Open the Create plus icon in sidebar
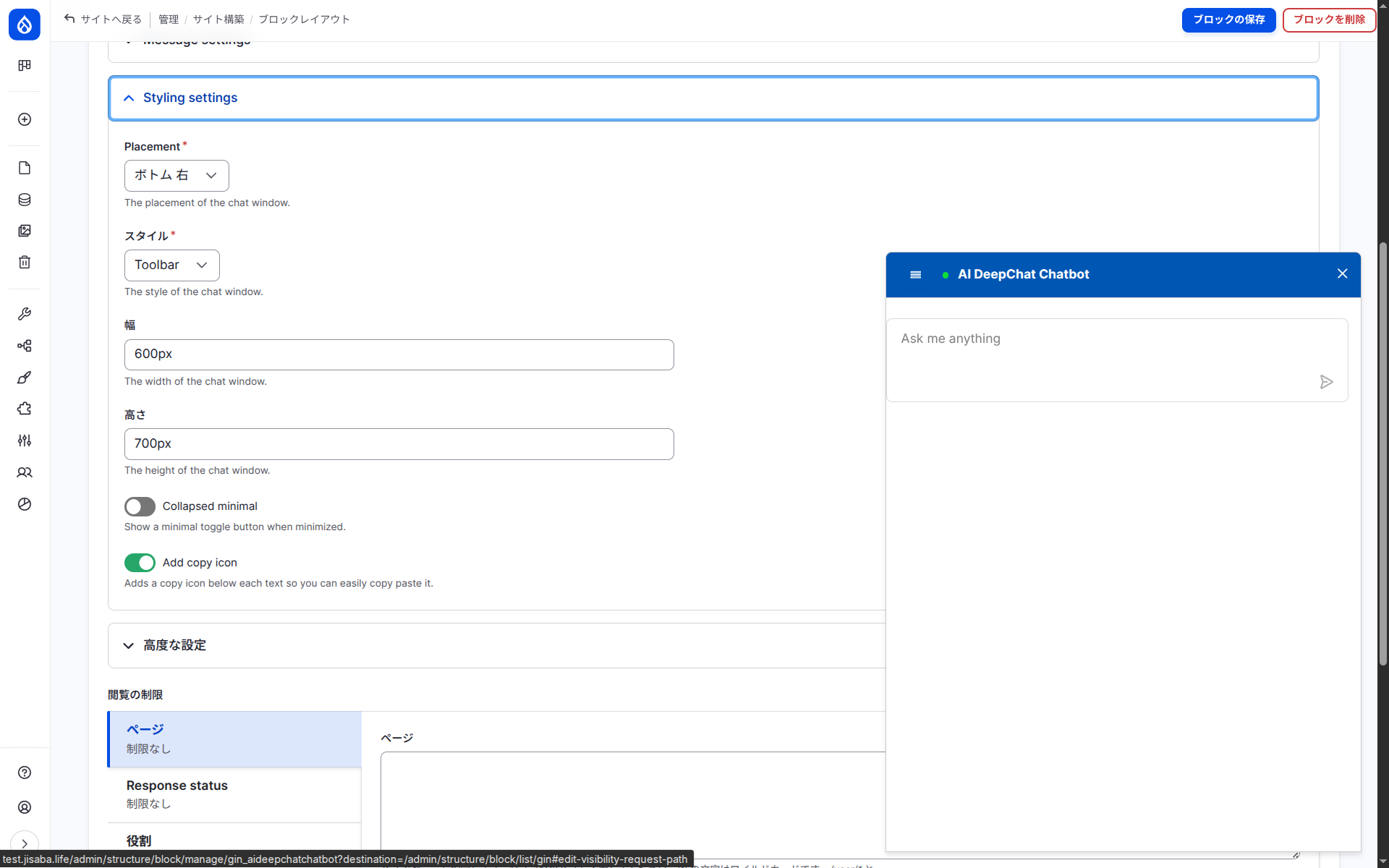 tap(25, 119)
